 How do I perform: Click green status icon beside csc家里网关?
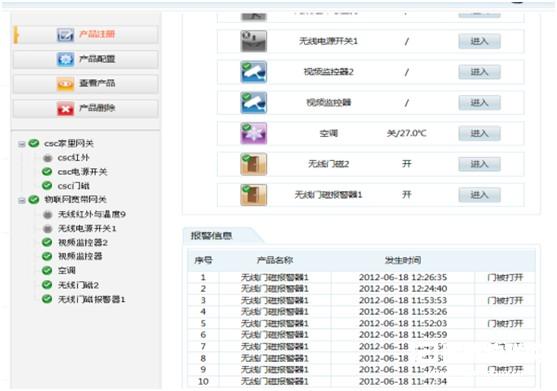click(x=34, y=143)
